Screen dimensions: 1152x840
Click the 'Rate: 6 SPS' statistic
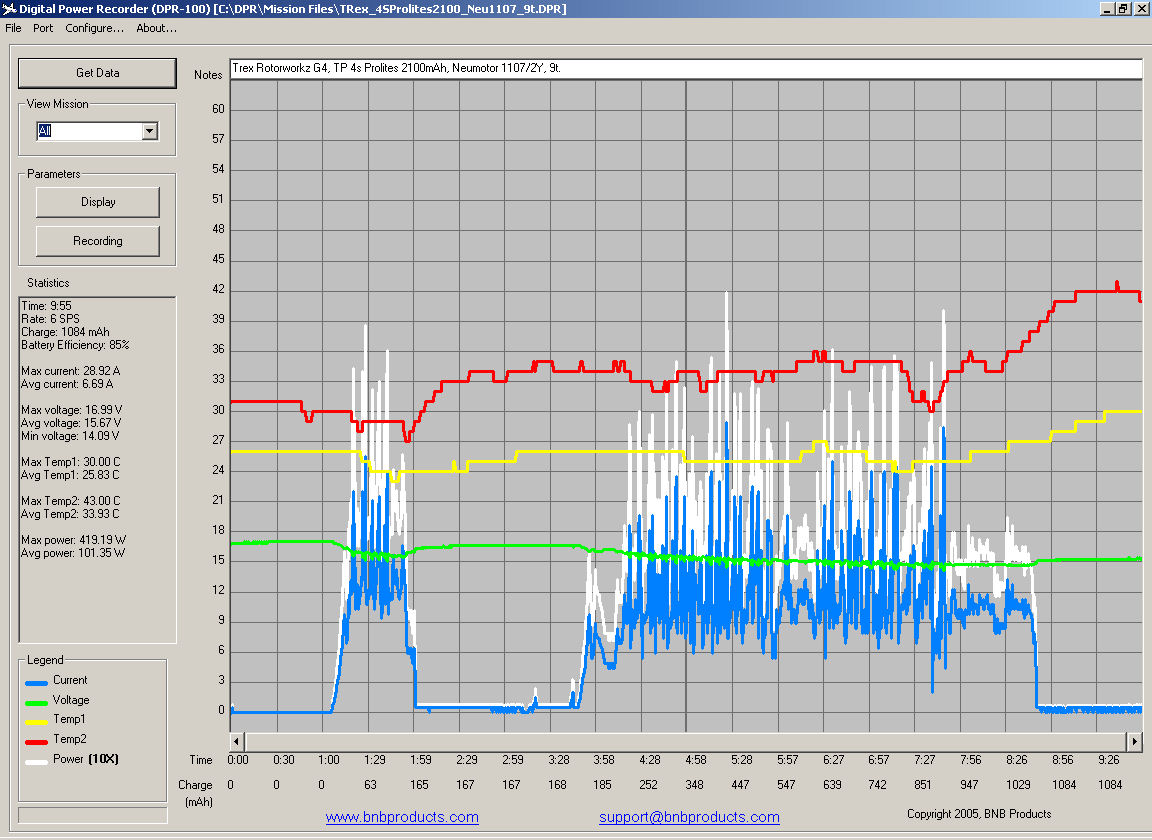[50, 319]
